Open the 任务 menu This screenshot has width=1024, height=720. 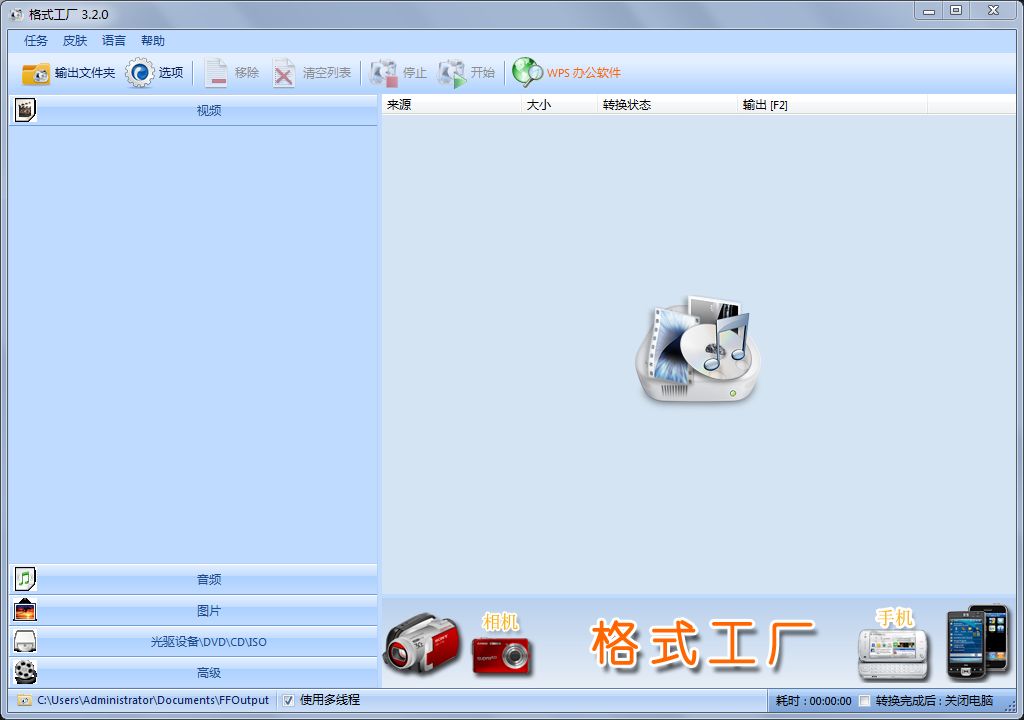coord(36,41)
